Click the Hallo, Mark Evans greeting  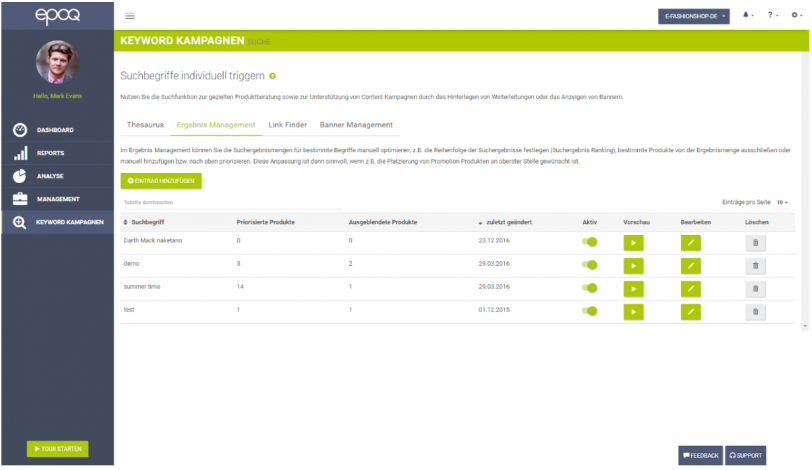(x=57, y=96)
